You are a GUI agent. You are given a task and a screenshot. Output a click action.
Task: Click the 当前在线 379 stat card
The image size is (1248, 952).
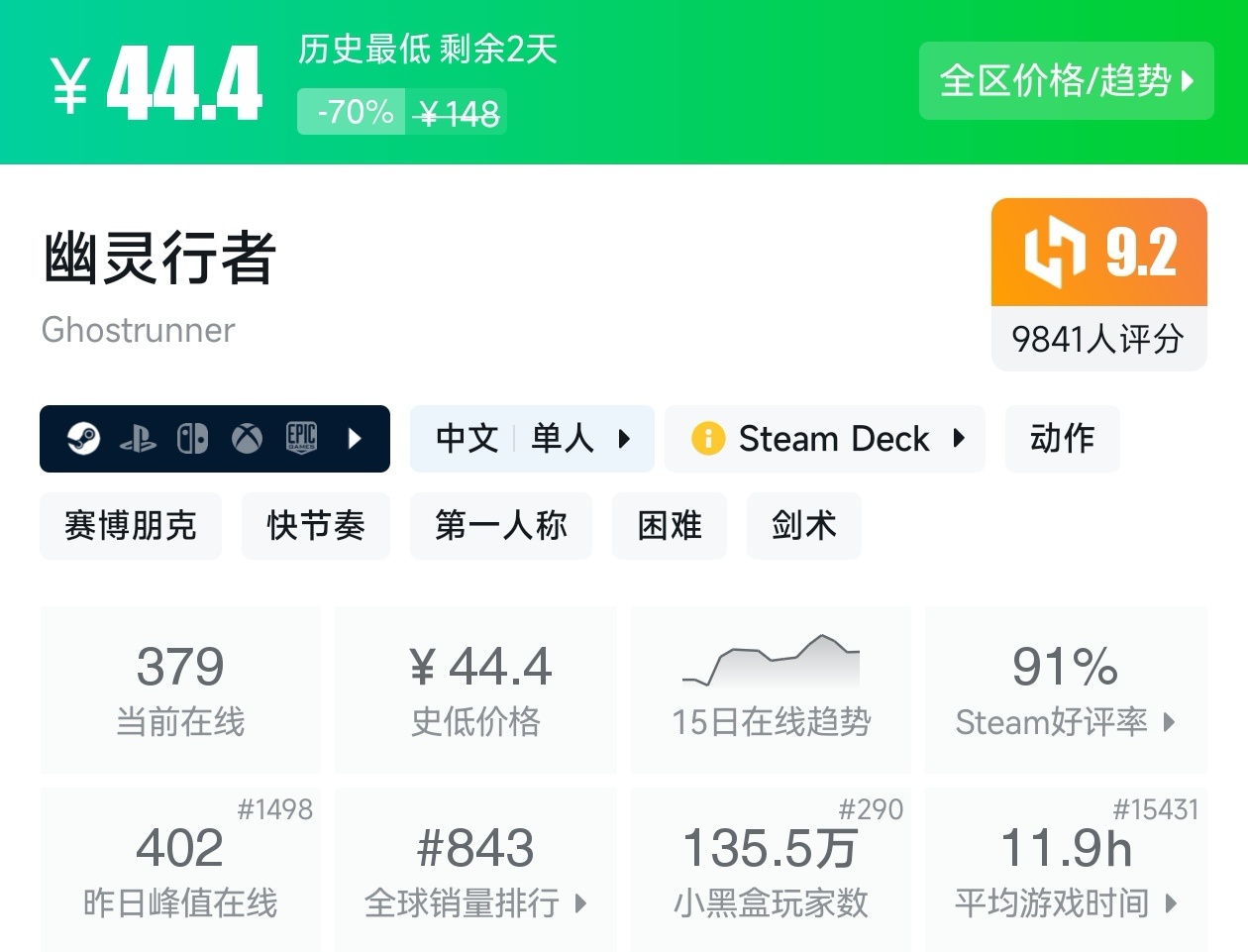click(x=180, y=689)
